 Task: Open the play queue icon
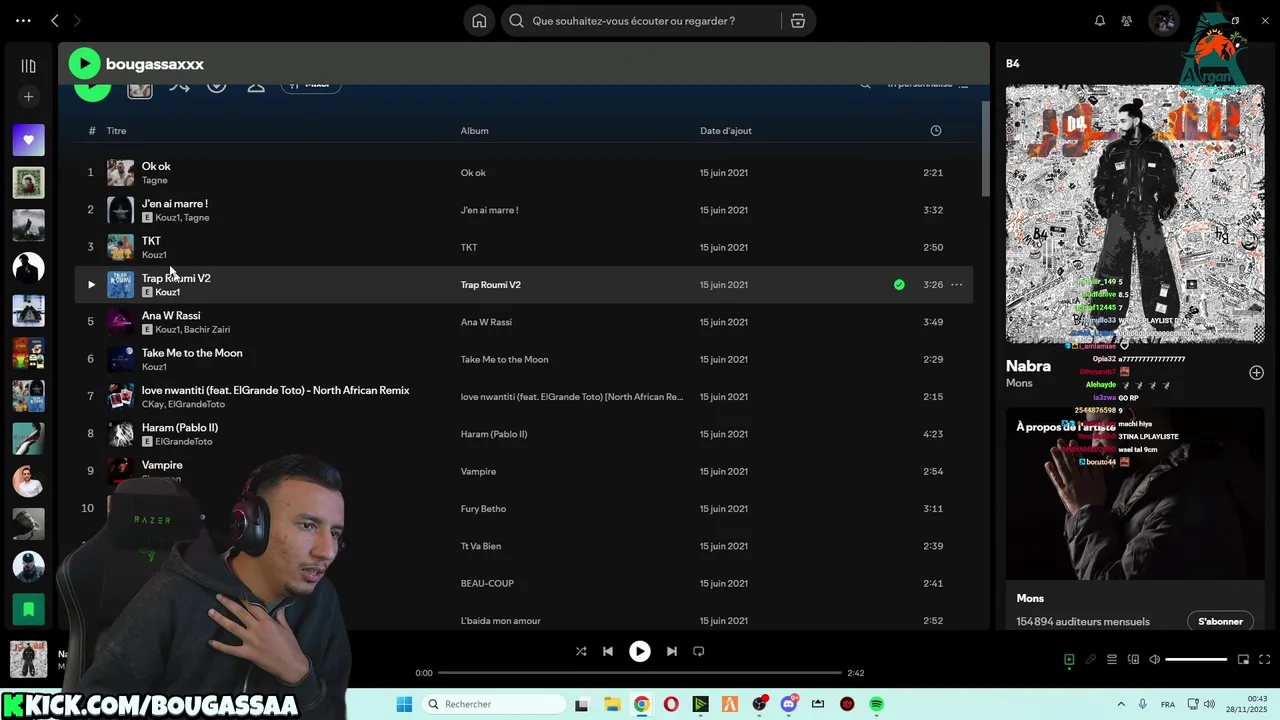[x=1111, y=660]
